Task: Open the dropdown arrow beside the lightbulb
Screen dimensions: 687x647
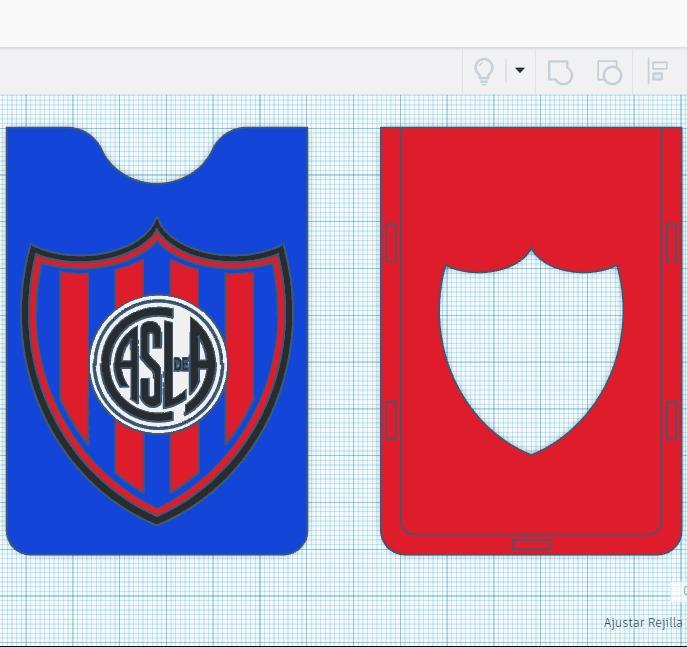Action: (x=520, y=70)
